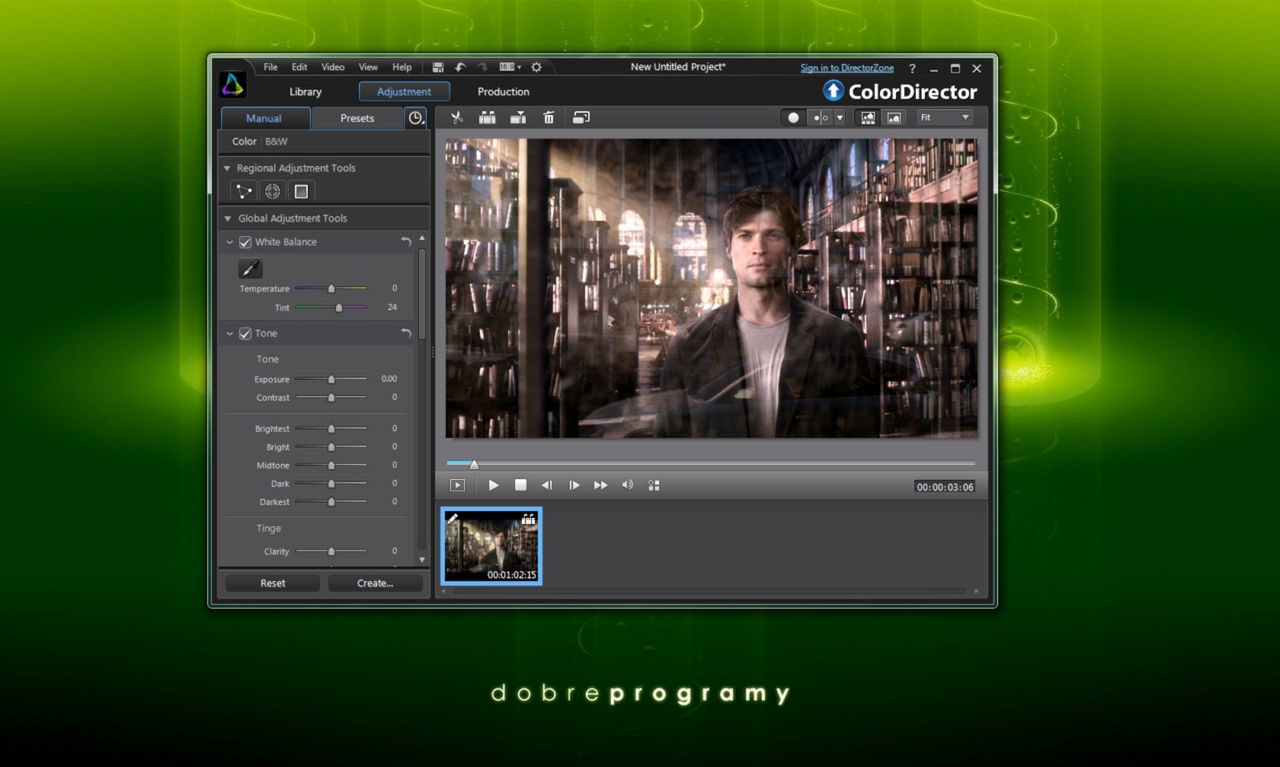Reset White Balance with its undo arrow

(x=406, y=242)
